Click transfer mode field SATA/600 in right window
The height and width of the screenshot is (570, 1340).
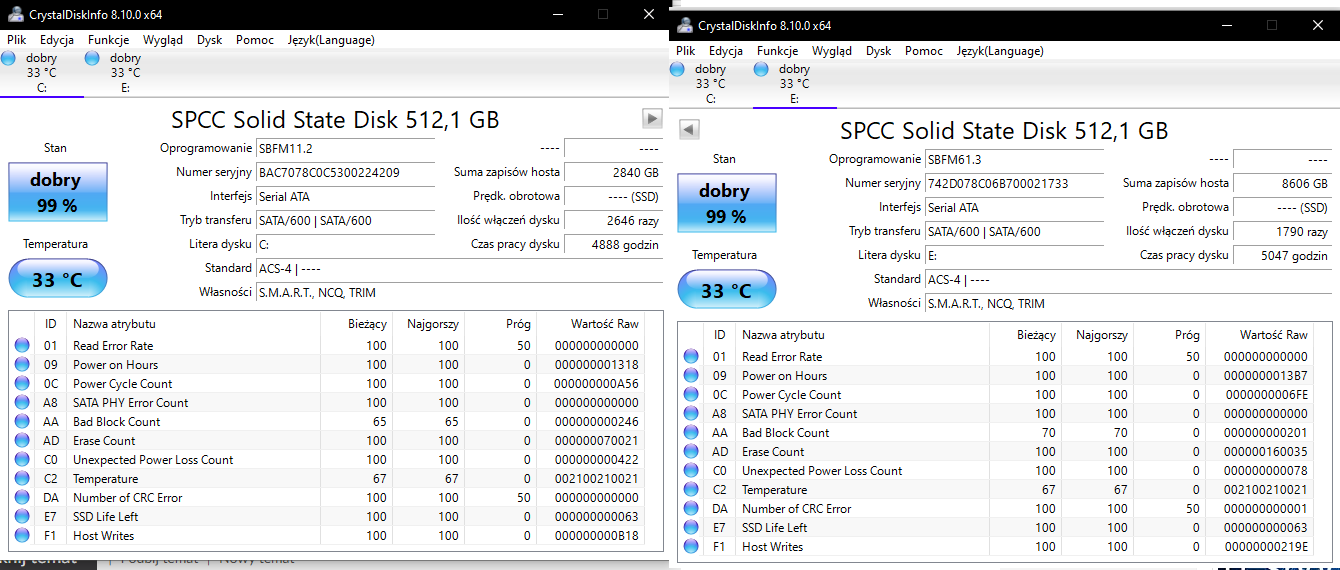pyautogui.click(x=1014, y=232)
